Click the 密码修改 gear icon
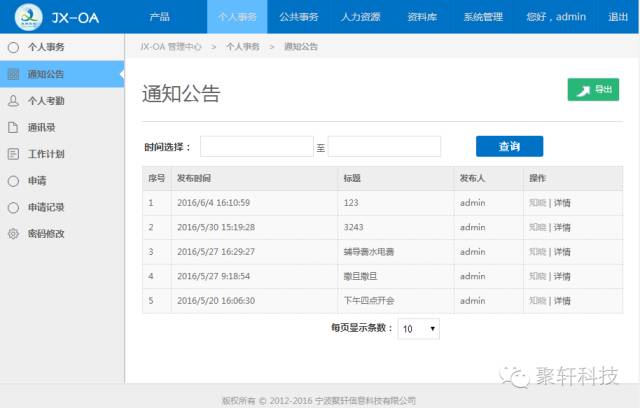This screenshot has width=640, height=408. (x=13, y=234)
